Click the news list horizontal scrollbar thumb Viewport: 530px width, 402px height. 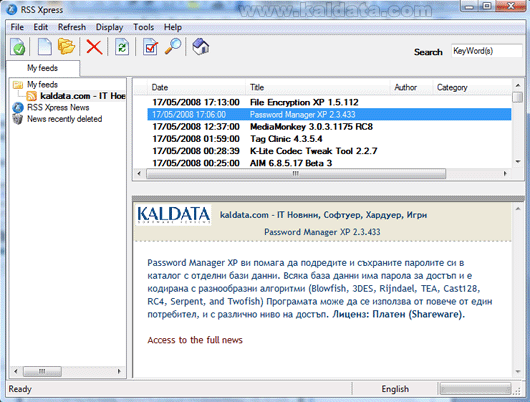(296, 173)
